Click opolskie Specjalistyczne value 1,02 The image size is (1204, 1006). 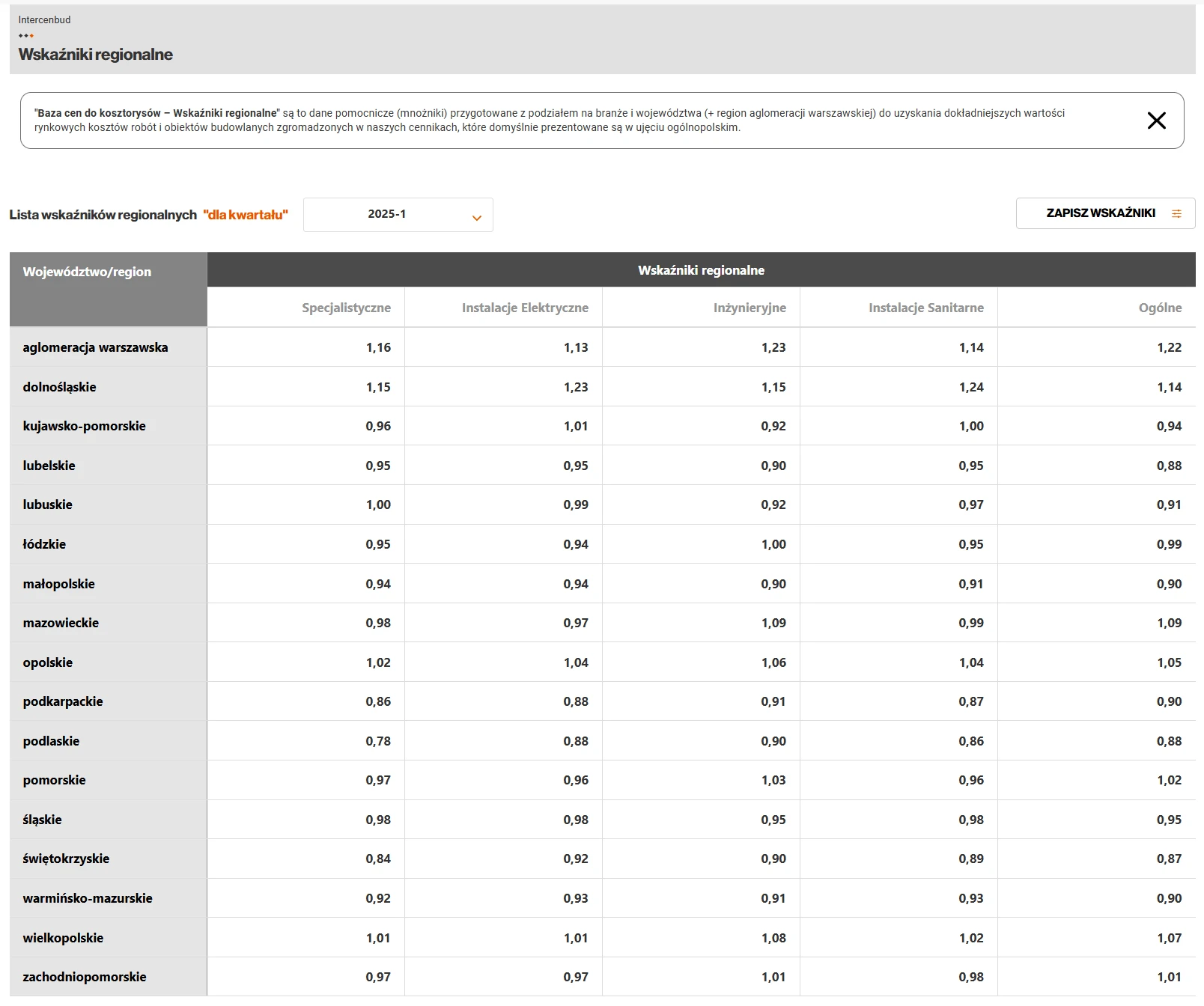click(378, 662)
